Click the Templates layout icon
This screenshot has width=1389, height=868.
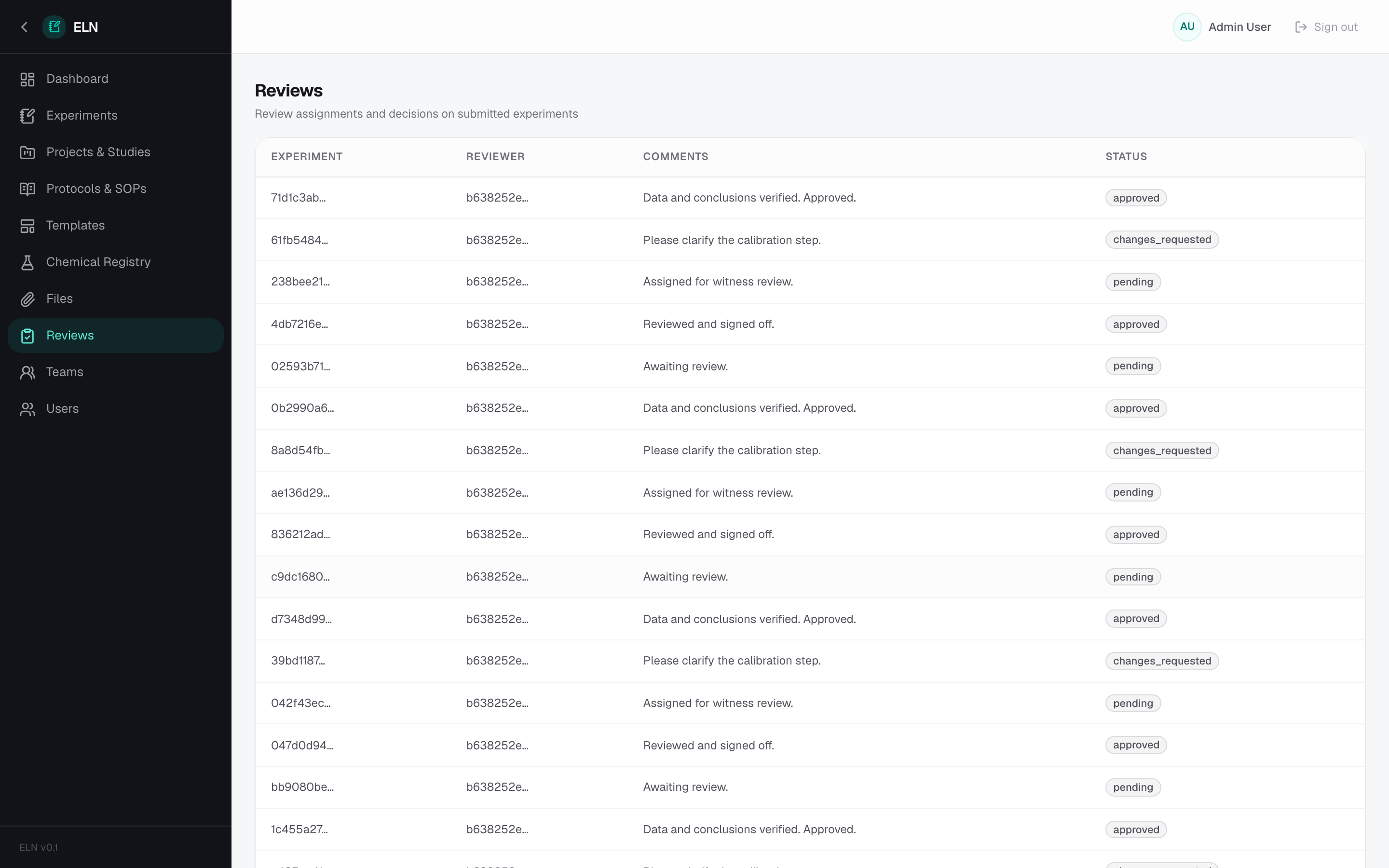pos(27,226)
